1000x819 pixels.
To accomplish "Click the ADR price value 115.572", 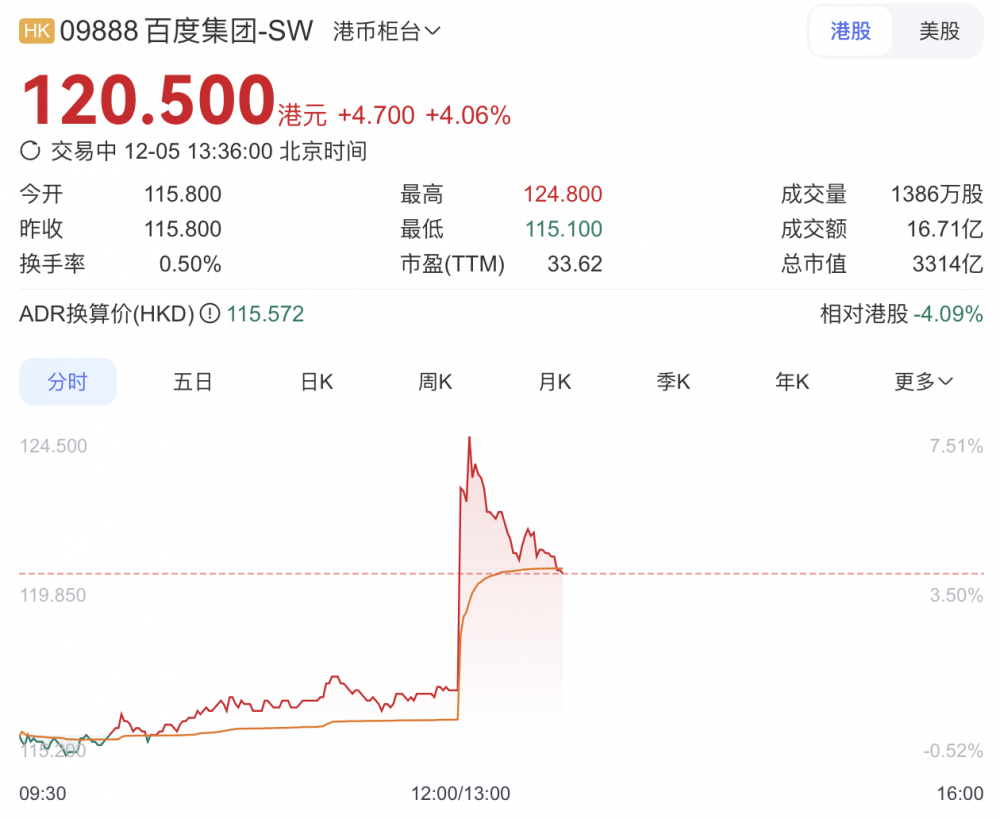I will (265, 314).
